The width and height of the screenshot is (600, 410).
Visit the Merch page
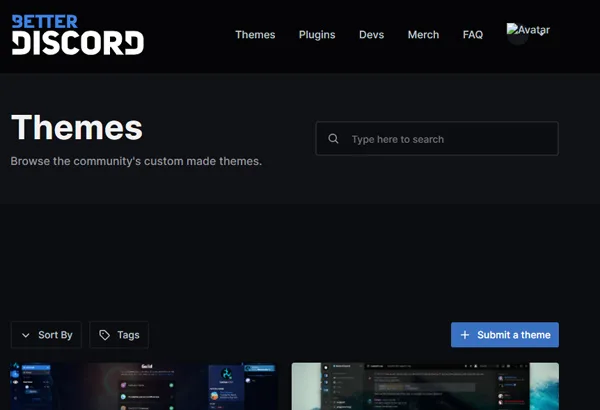tap(423, 35)
